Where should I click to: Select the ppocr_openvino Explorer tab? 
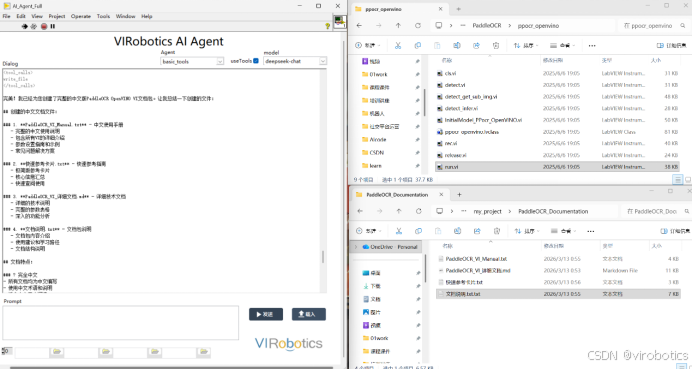(x=399, y=9)
